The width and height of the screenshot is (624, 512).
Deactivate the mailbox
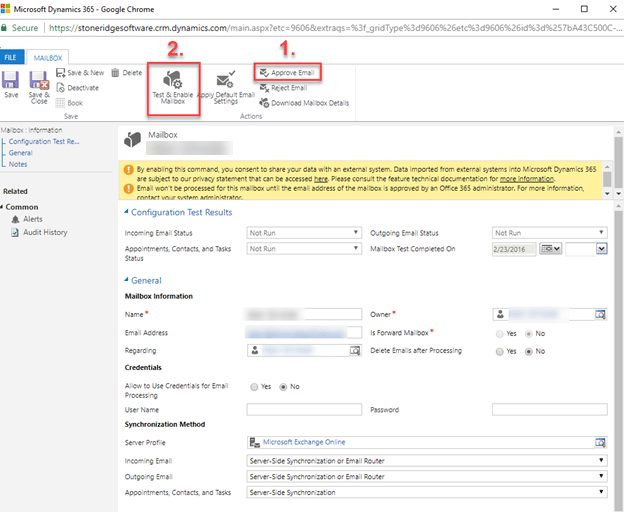pos(78,88)
